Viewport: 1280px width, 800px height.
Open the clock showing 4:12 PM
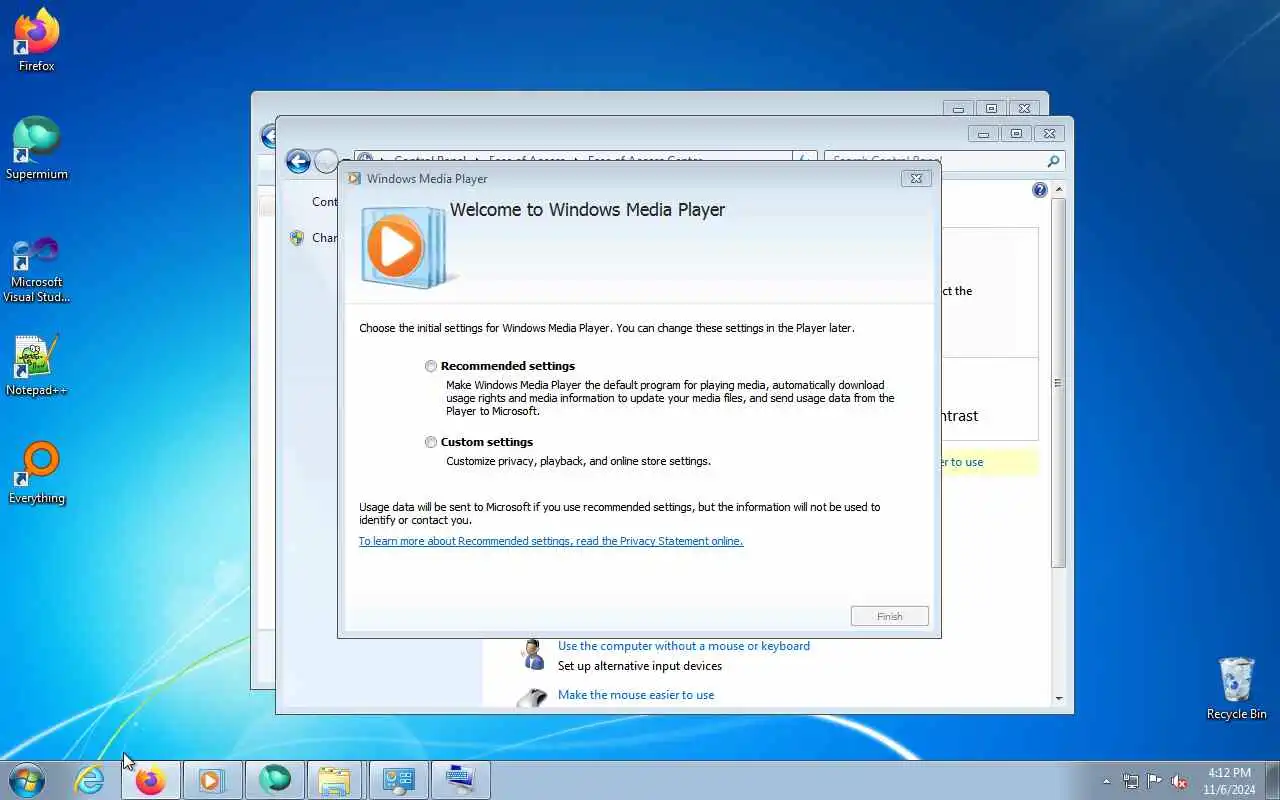tap(1229, 781)
